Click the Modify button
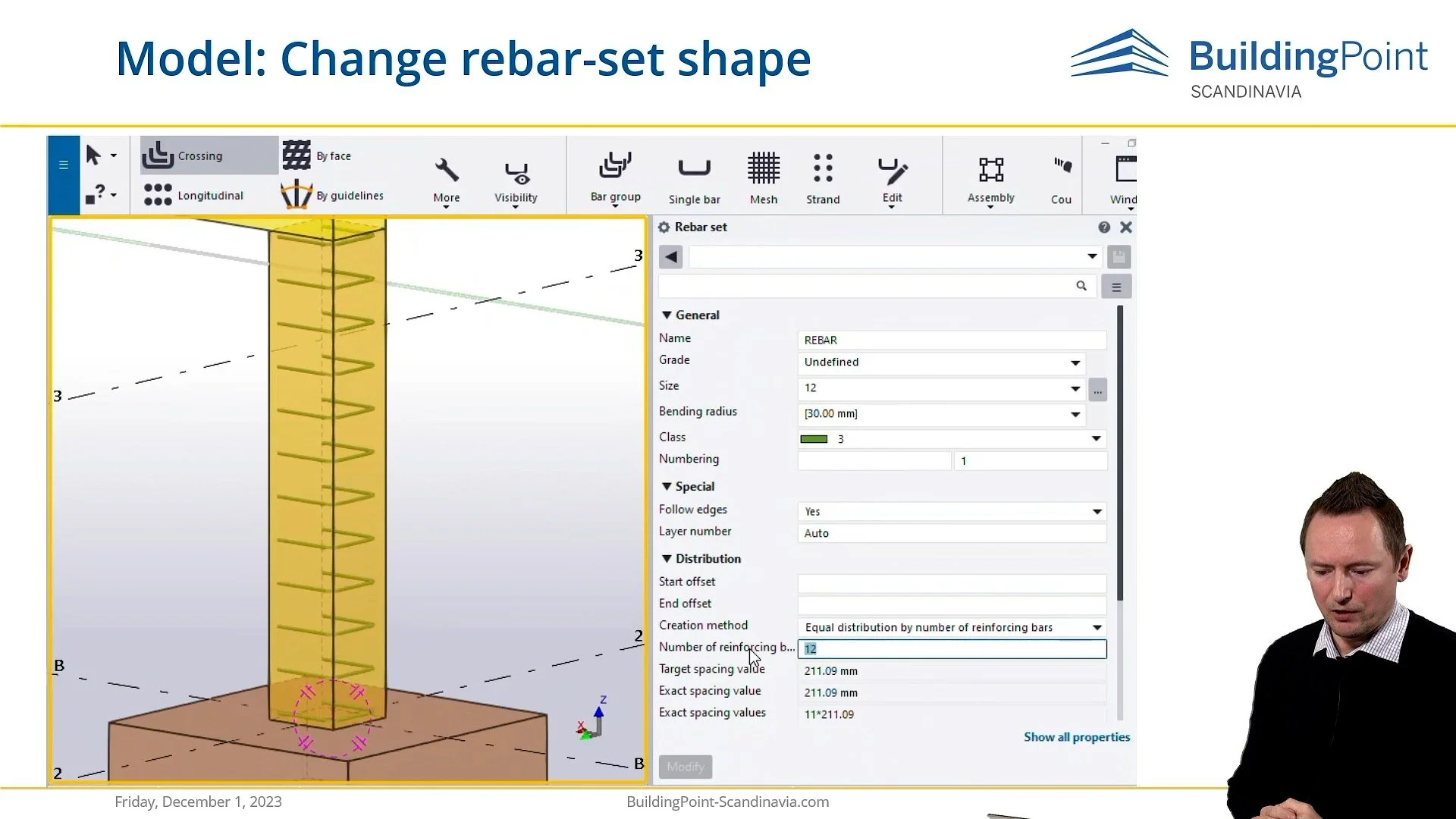The width and height of the screenshot is (1456, 819). coord(686,767)
